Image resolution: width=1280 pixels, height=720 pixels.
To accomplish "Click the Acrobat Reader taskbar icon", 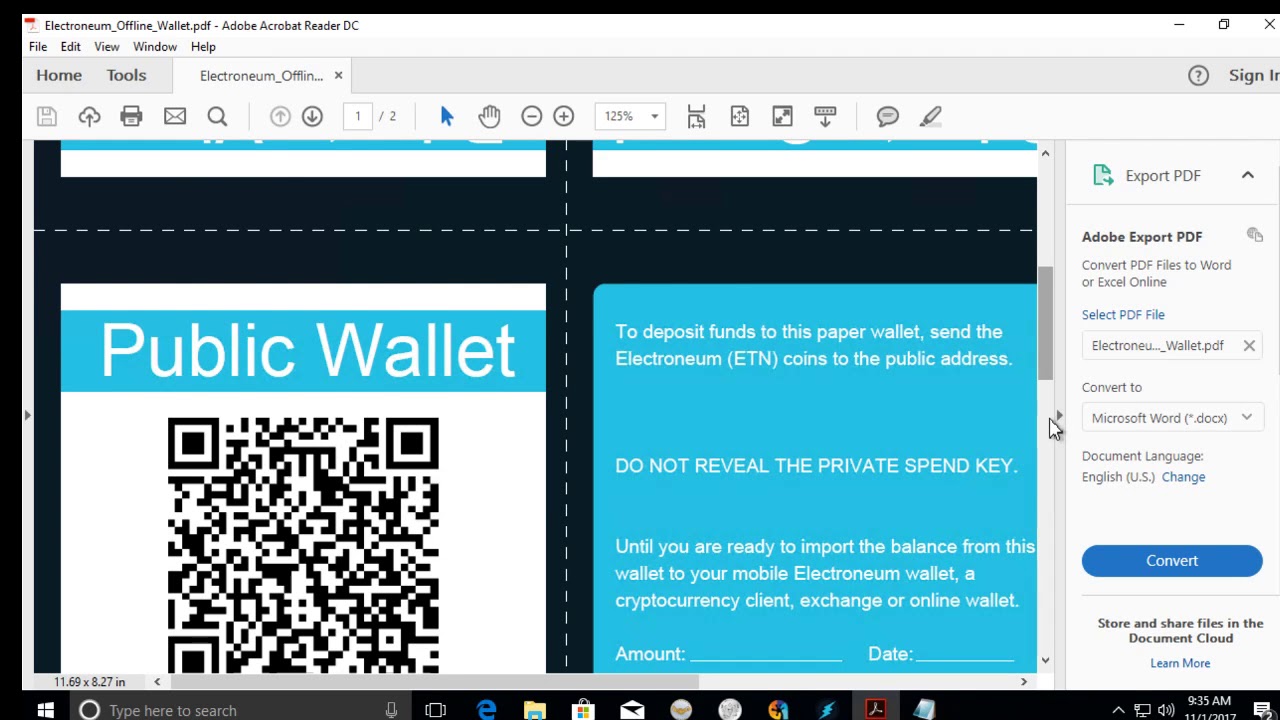I will (876, 710).
